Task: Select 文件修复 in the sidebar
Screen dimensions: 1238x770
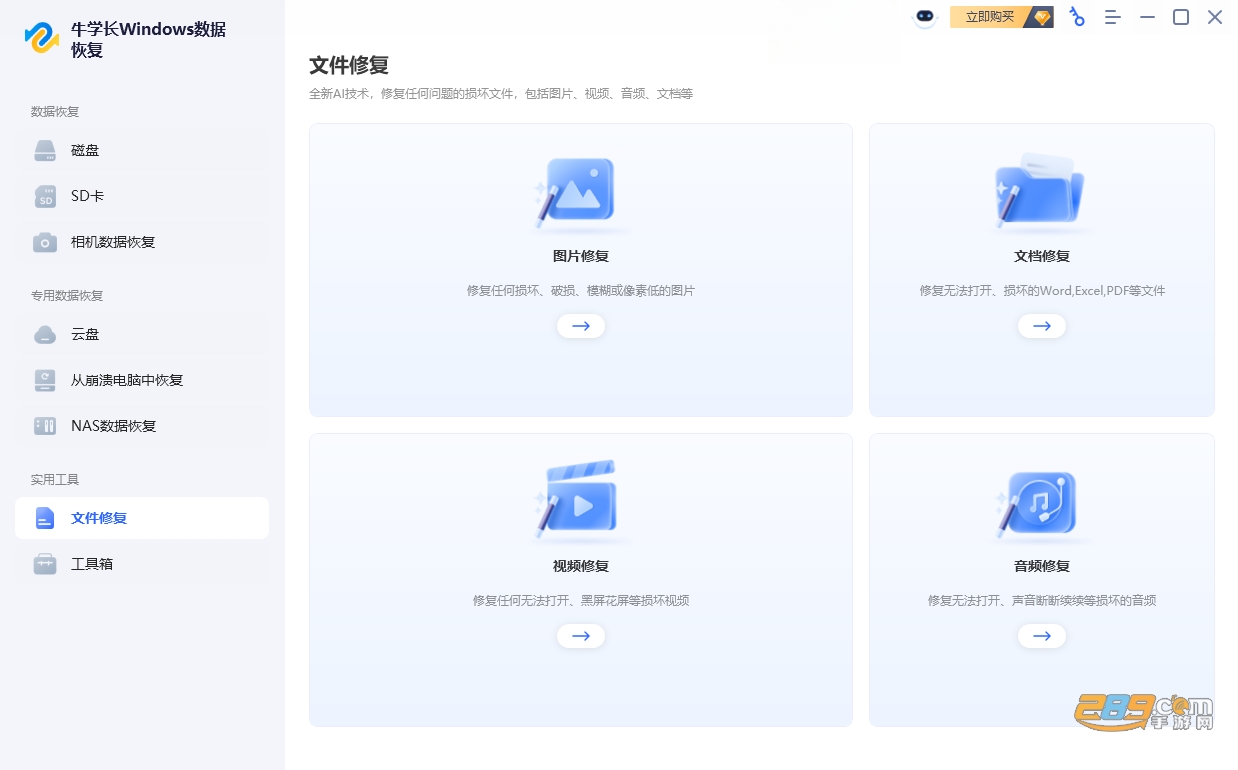Action: pos(142,518)
